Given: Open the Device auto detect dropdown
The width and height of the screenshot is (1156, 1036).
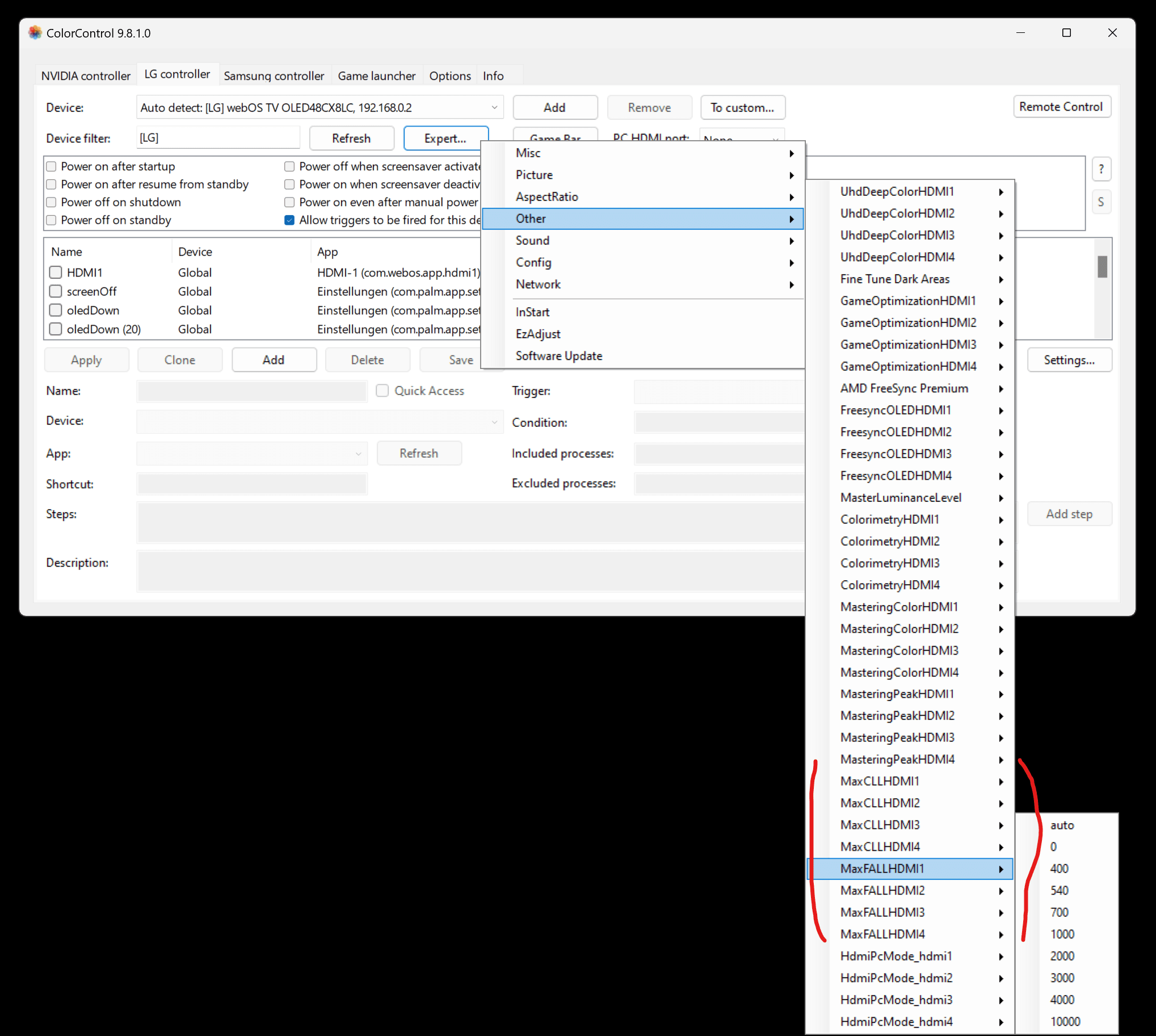Looking at the screenshot, I should 320,108.
